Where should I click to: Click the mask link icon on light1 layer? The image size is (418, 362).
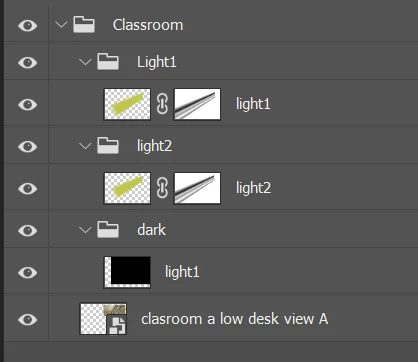[162, 104]
